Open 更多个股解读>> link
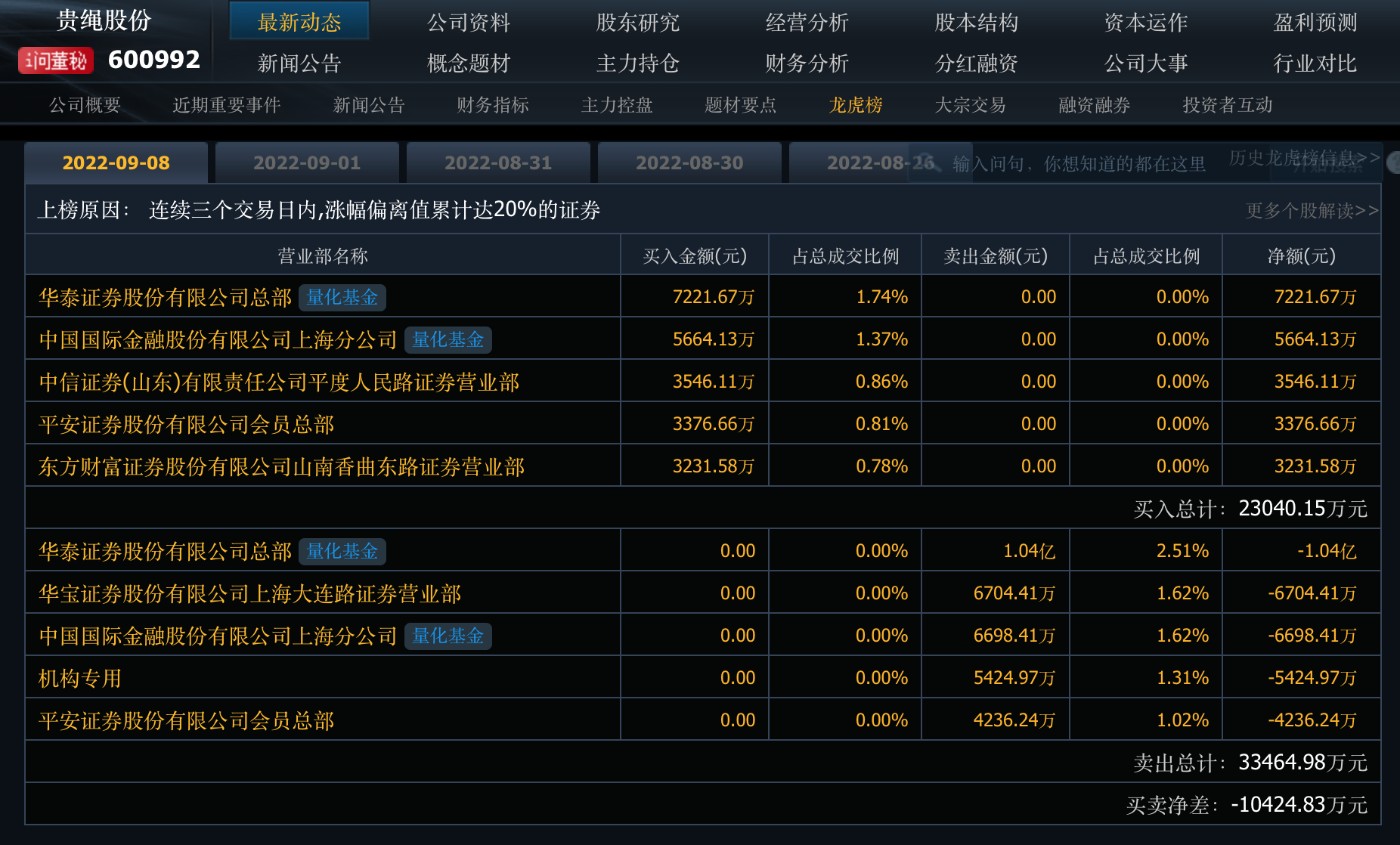This screenshot has height=845, width=1400. [x=1312, y=210]
